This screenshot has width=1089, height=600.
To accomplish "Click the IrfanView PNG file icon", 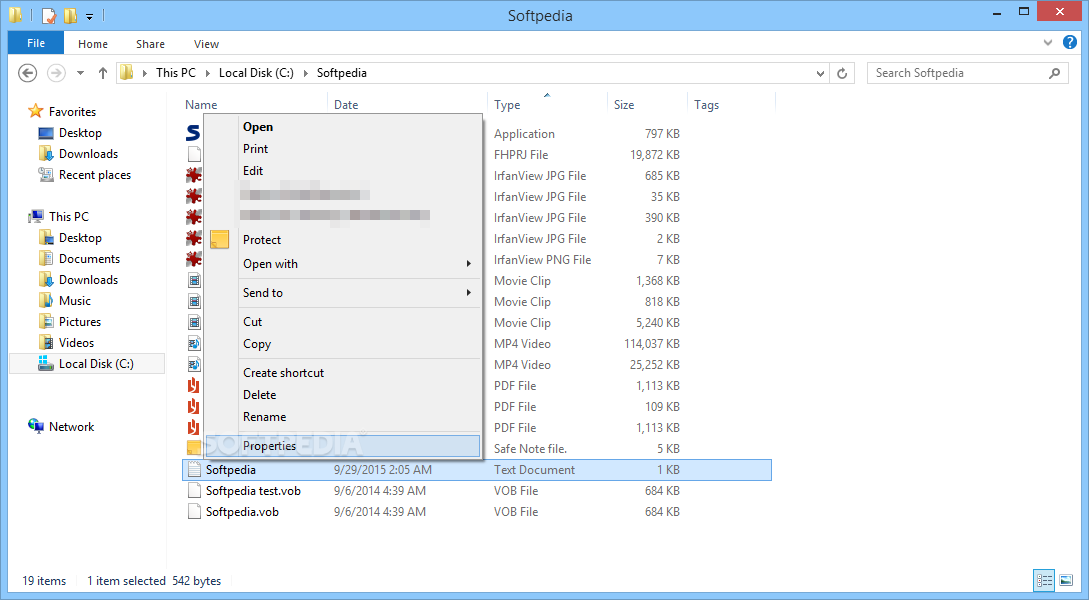I will click(194, 259).
